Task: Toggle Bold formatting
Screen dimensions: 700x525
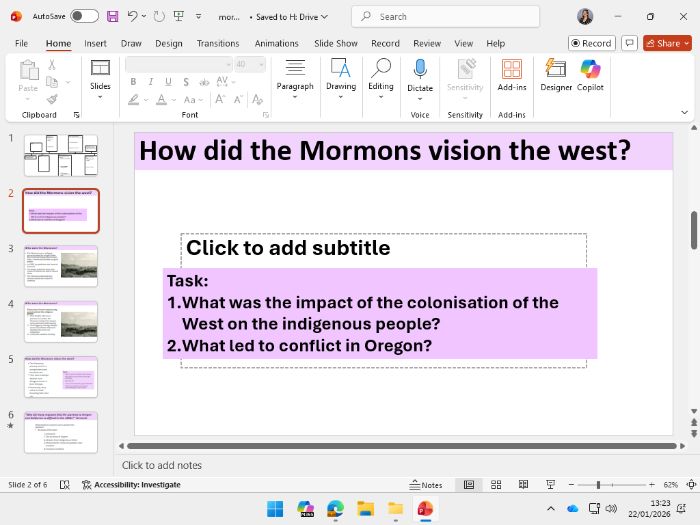Action: [x=133, y=82]
